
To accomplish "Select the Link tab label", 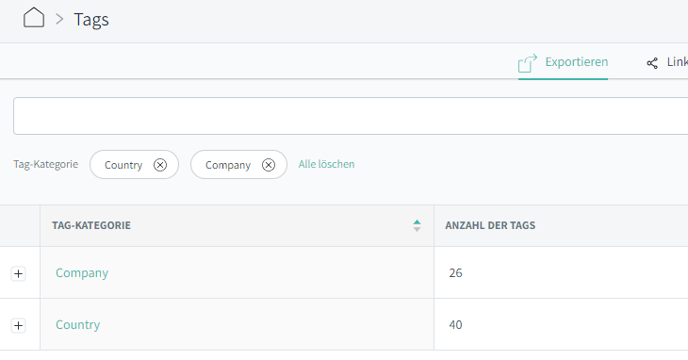I will click(x=677, y=62).
